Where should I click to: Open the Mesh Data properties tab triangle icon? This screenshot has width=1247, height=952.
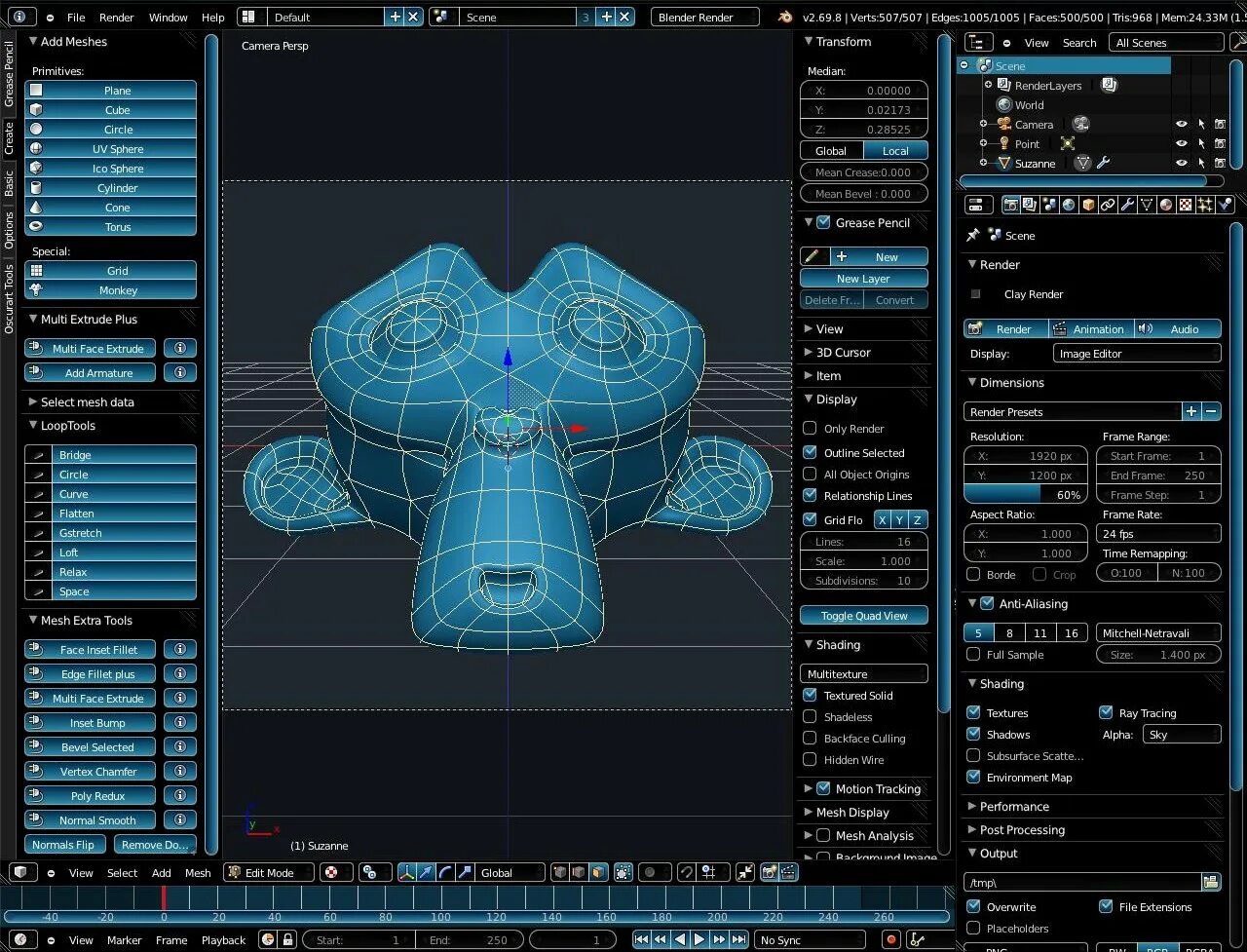[x=1147, y=205]
